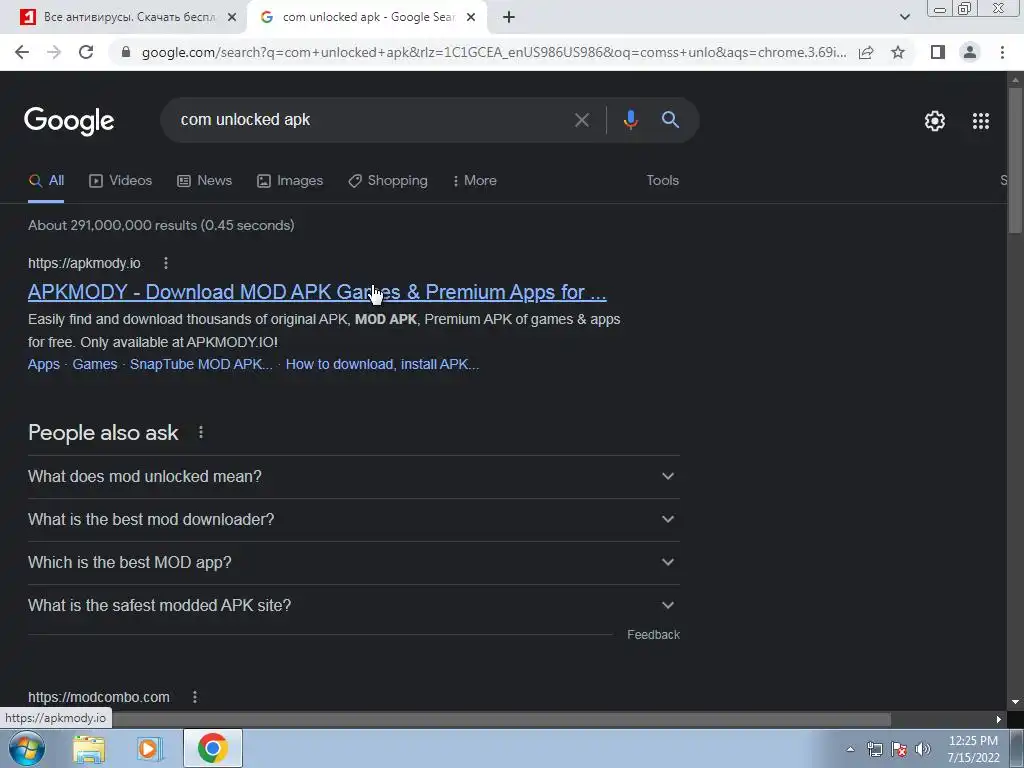
Task: Share this page icon in address bar
Action: (x=866, y=52)
